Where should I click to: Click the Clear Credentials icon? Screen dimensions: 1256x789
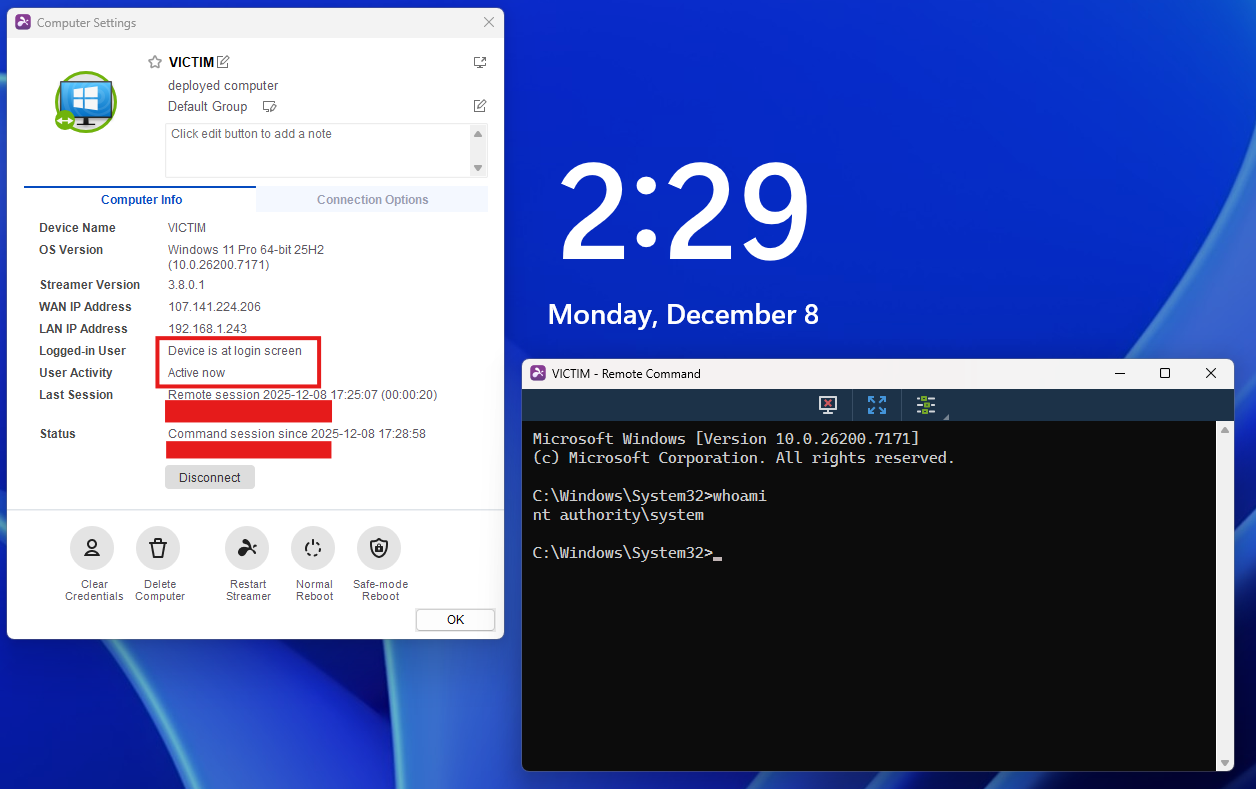click(92, 548)
